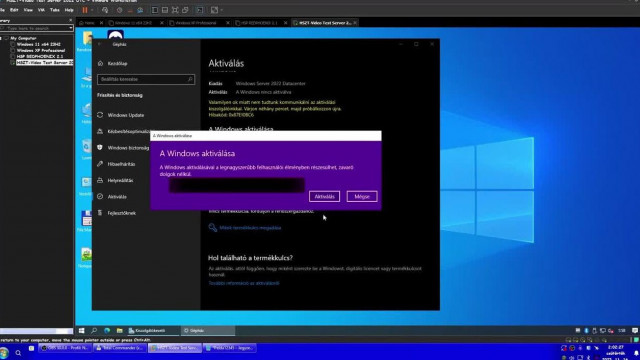
Task: Select HSP REDPHOENIX 2.1 in library
Action: click(40, 56)
